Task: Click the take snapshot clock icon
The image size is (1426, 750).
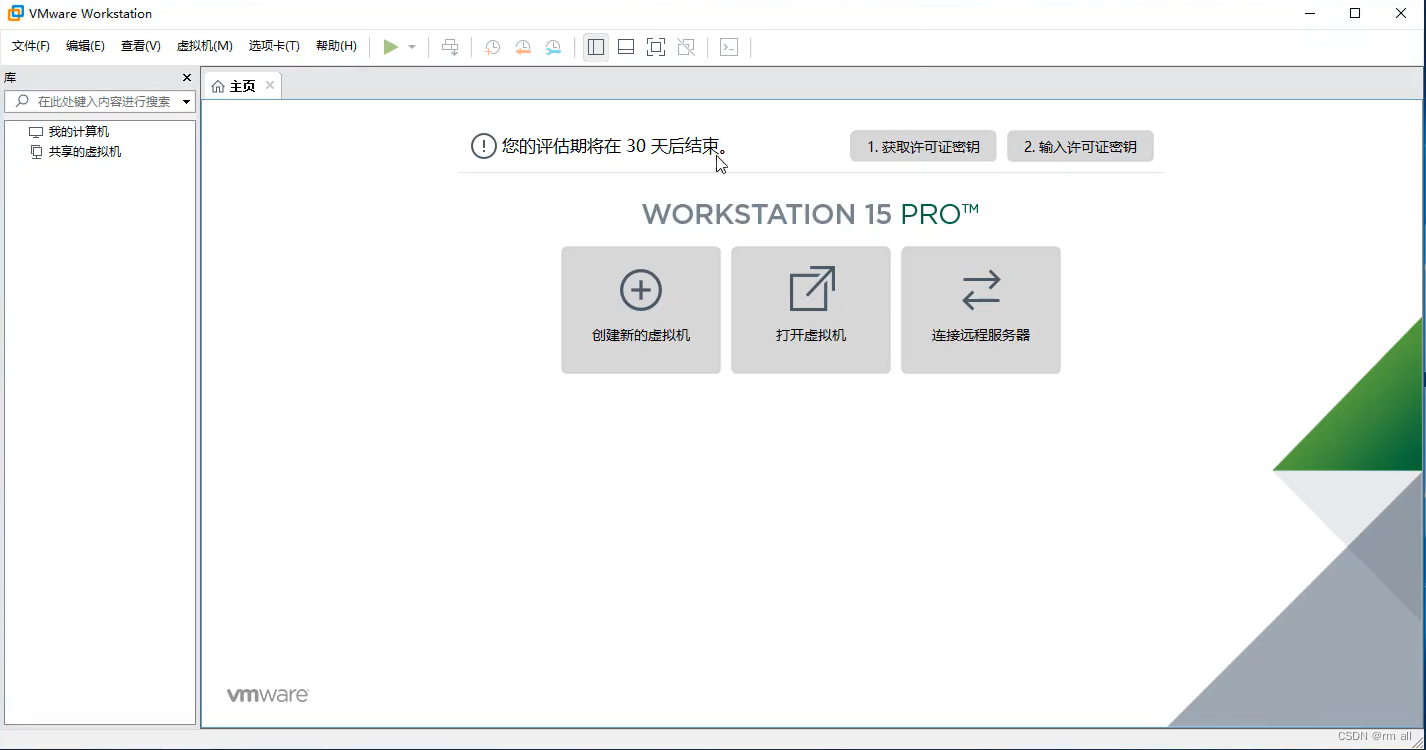Action: (x=492, y=47)
